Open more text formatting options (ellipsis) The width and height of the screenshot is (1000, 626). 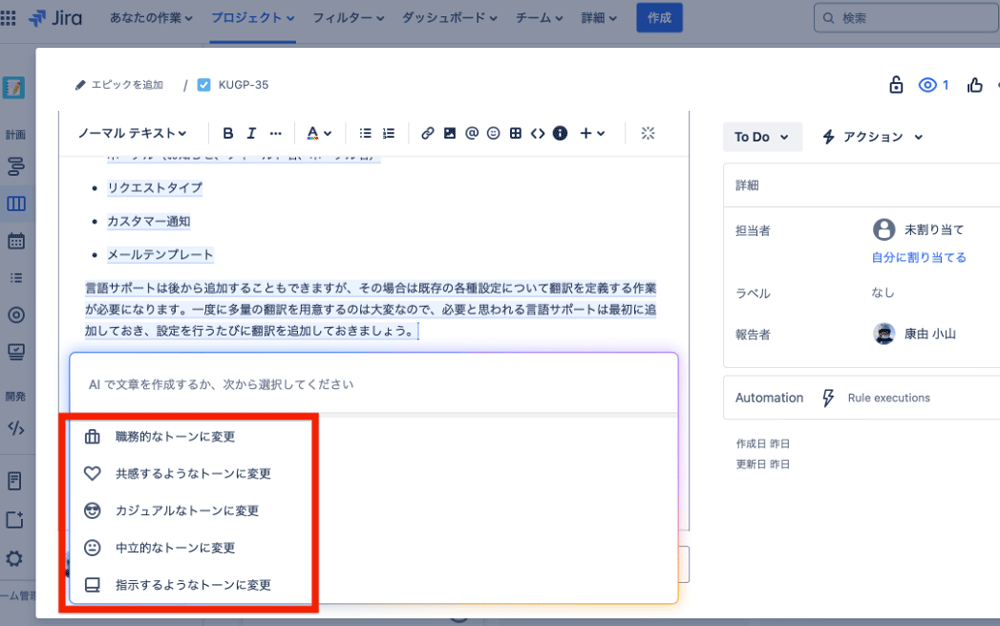276,133
